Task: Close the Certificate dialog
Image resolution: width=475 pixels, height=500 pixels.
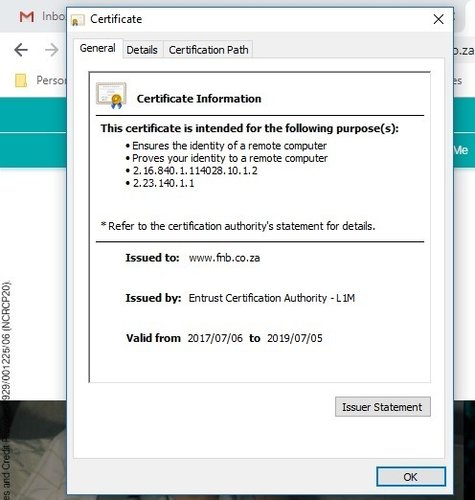Action: point(439,19)
